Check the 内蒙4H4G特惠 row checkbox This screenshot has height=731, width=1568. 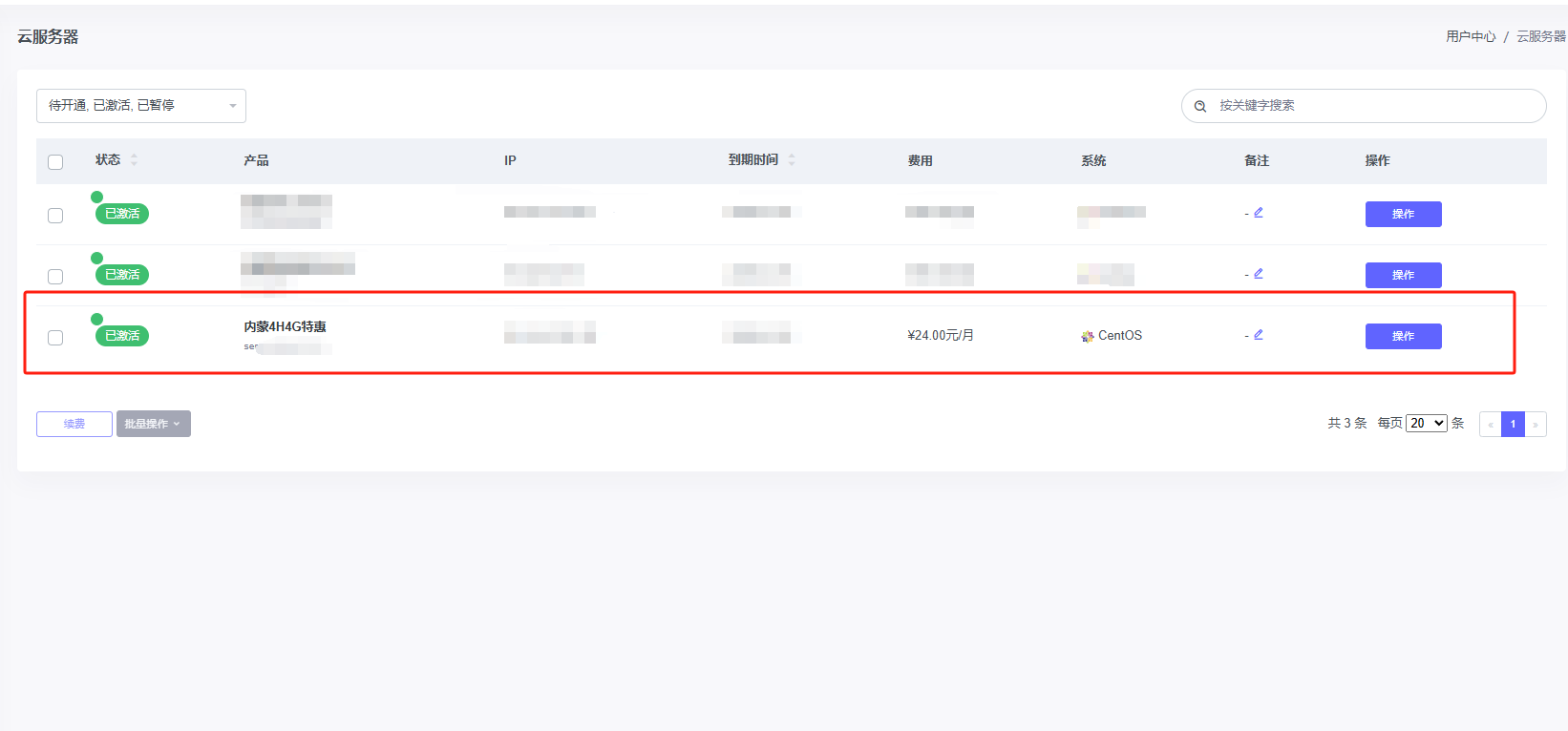click(55, 338)
